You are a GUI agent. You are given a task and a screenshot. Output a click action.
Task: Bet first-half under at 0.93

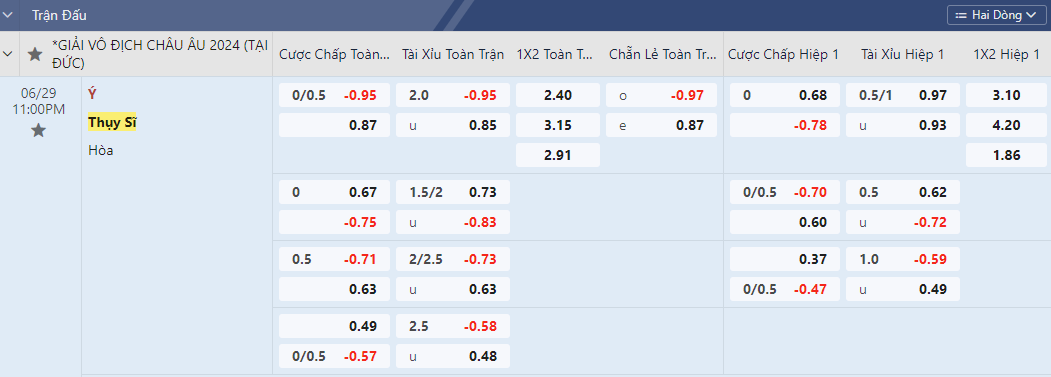click(903, 125)
